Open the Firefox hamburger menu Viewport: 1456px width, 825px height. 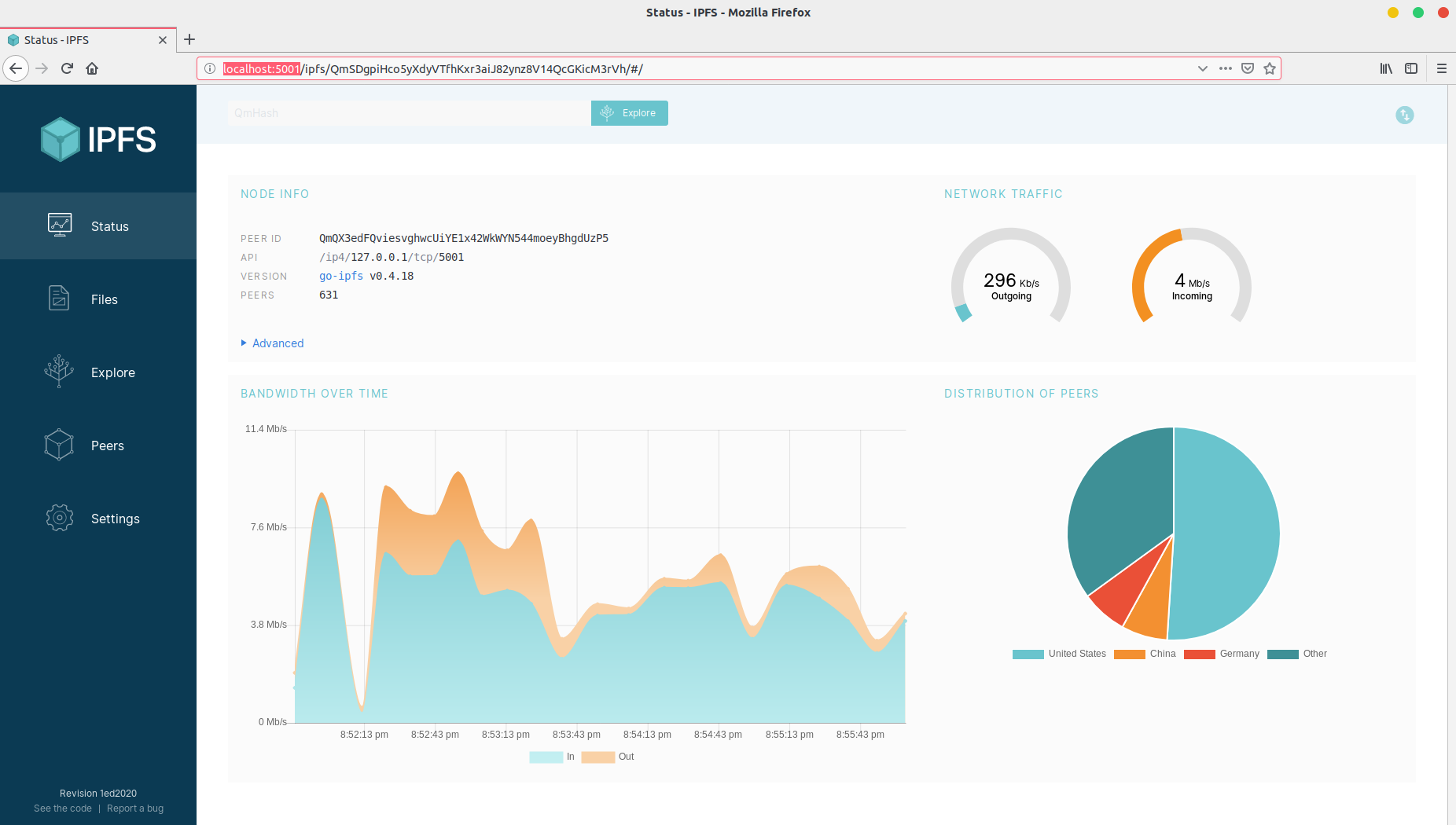point(1441,68)
